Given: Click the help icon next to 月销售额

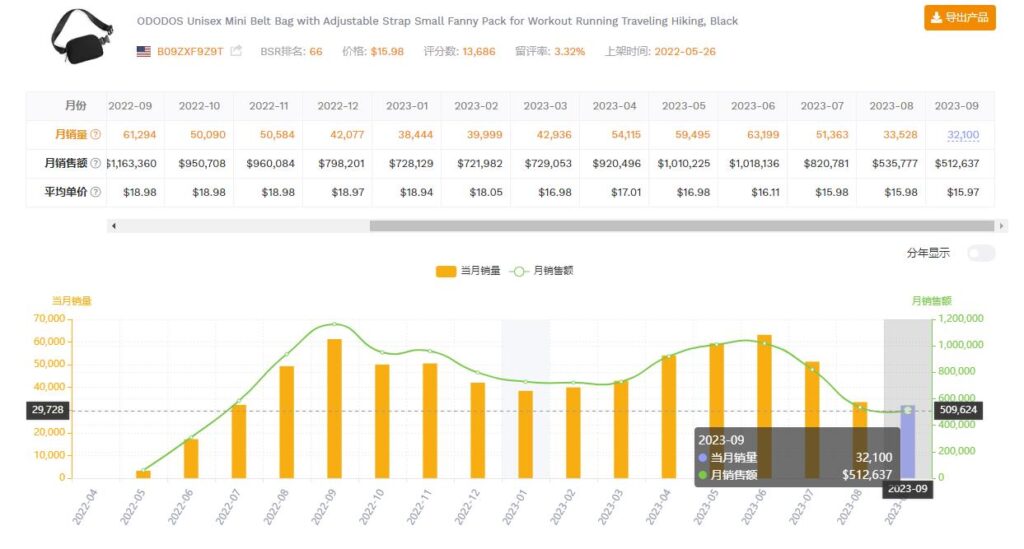Looking at the screenshot, I should coord(96,163).
